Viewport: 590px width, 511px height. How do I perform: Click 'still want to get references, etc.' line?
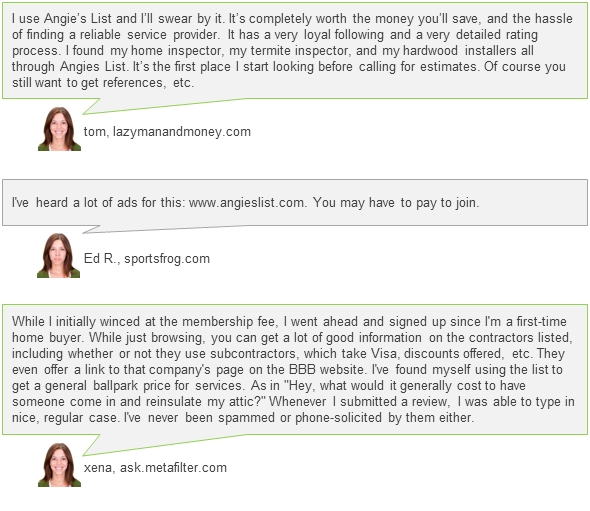[x=103, y=83]
